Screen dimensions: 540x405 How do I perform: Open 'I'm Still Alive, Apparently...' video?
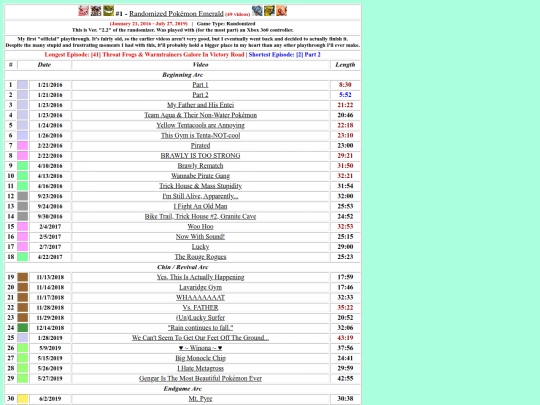coord(200,196)
